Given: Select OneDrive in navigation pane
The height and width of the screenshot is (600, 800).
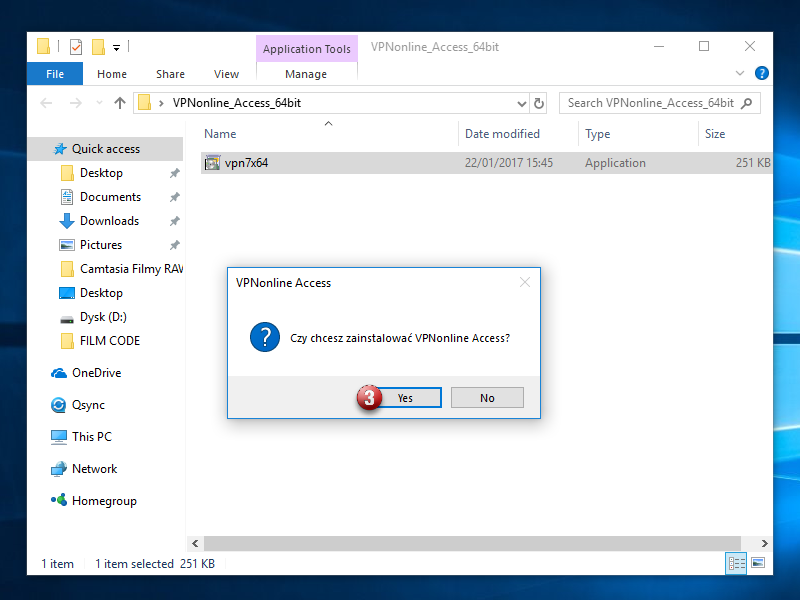Looking at the screenshot, I should [x=96, y=373].
